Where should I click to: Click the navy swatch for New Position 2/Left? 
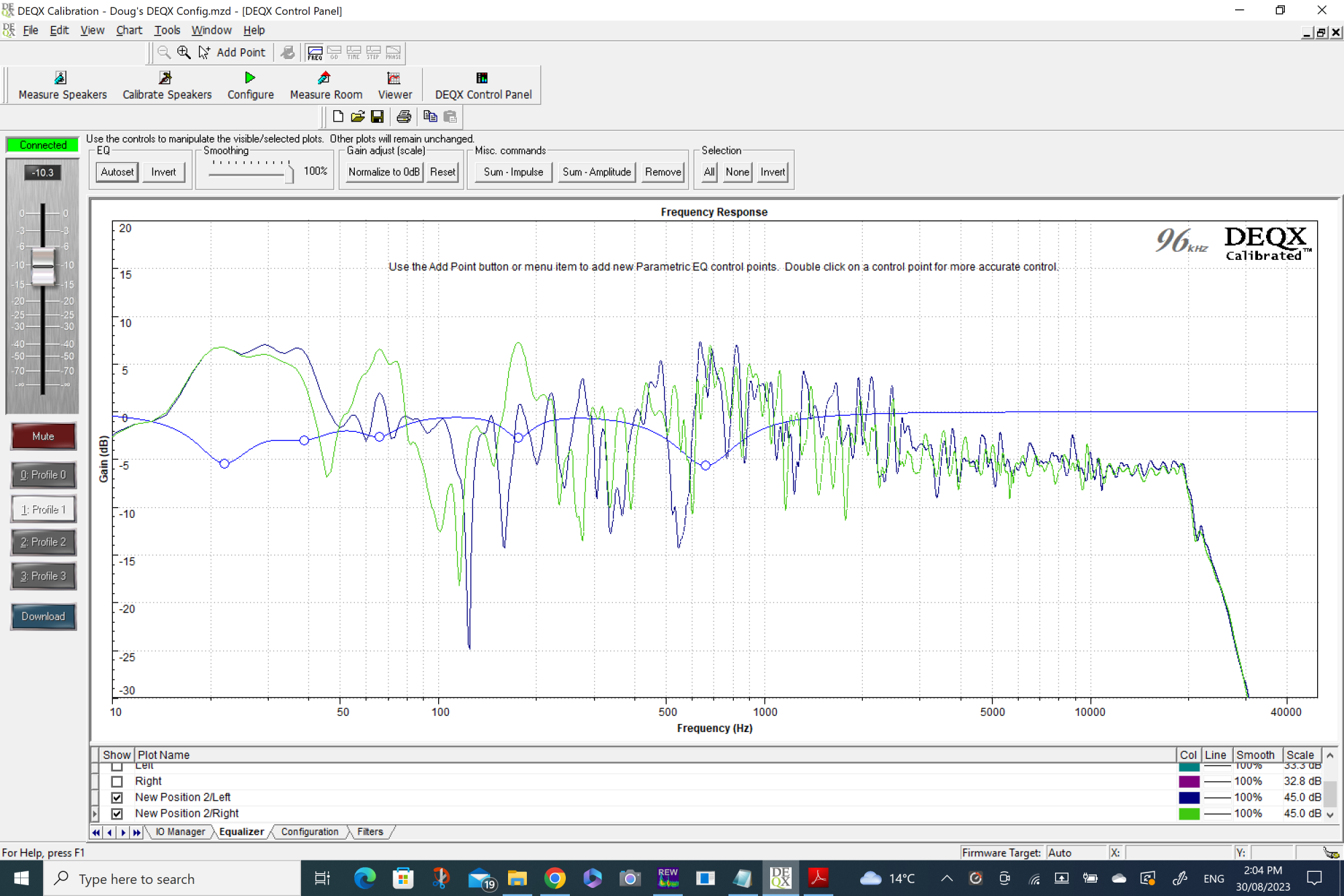1189,797
